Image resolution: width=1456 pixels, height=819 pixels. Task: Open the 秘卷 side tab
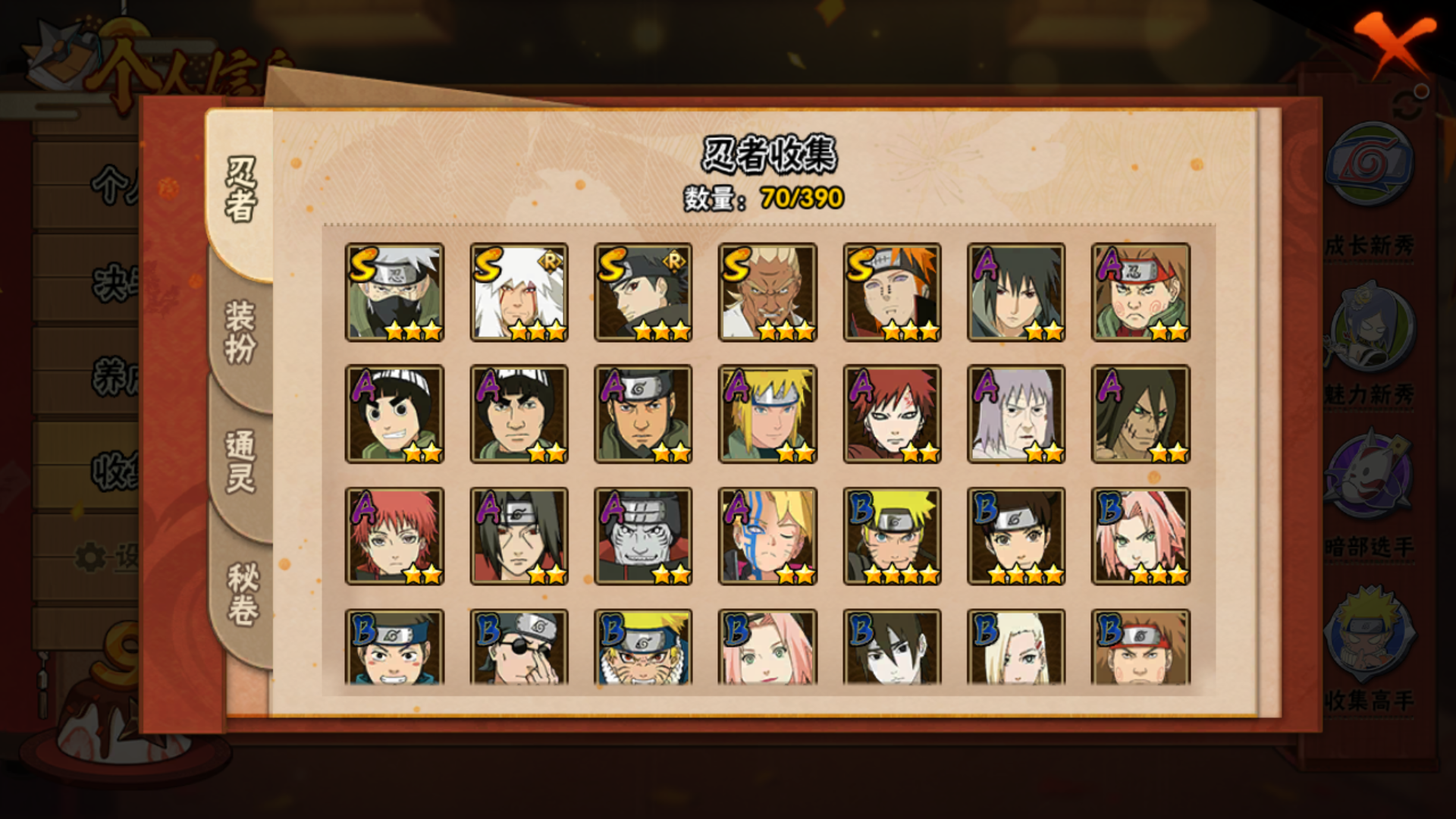coord(242,594)
